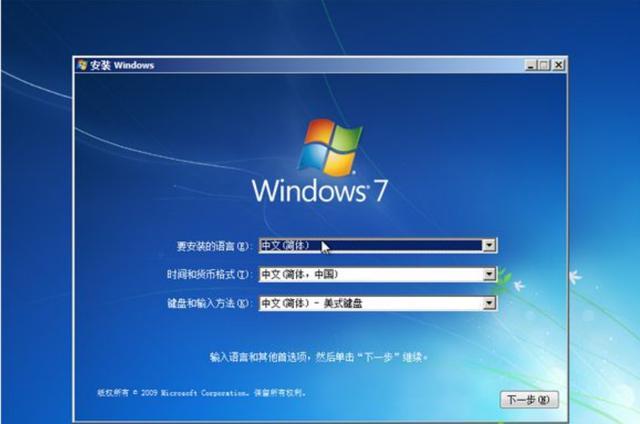Image resolution: width=640 pixels, height=424 pixels.
Task: Click the 输入语言和其他首选项 instruction text
Action: coord(318,357)
